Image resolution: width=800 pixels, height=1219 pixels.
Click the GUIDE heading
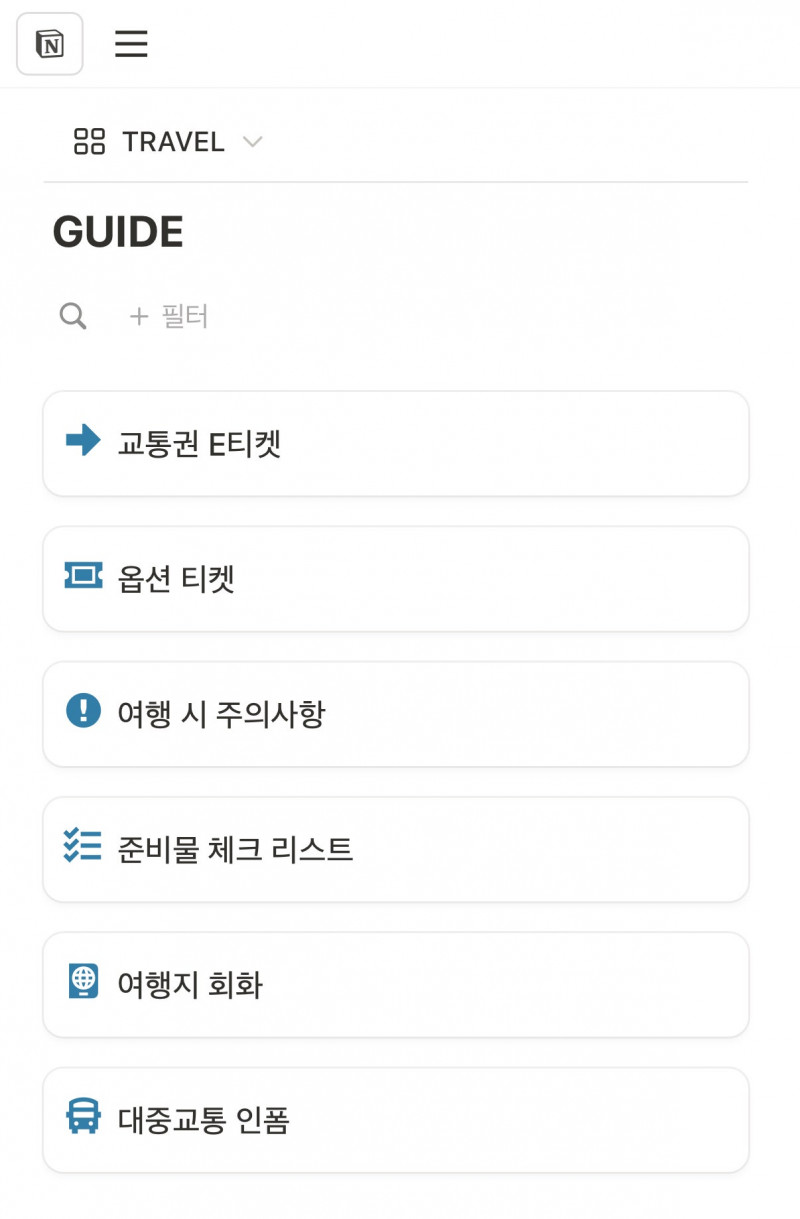(x=118, y=232)
